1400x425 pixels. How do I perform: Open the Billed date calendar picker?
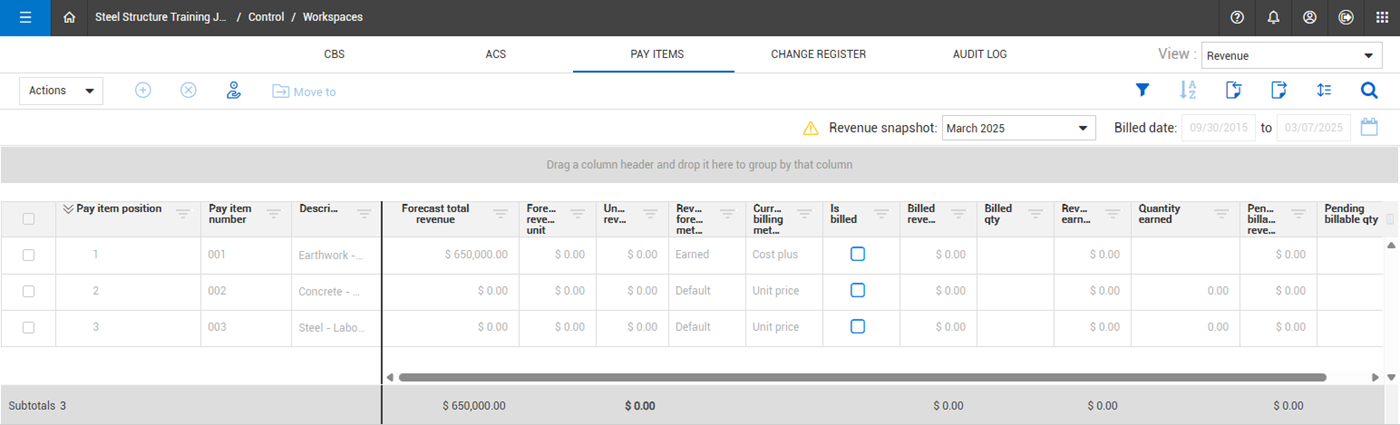pos(1370,128)
